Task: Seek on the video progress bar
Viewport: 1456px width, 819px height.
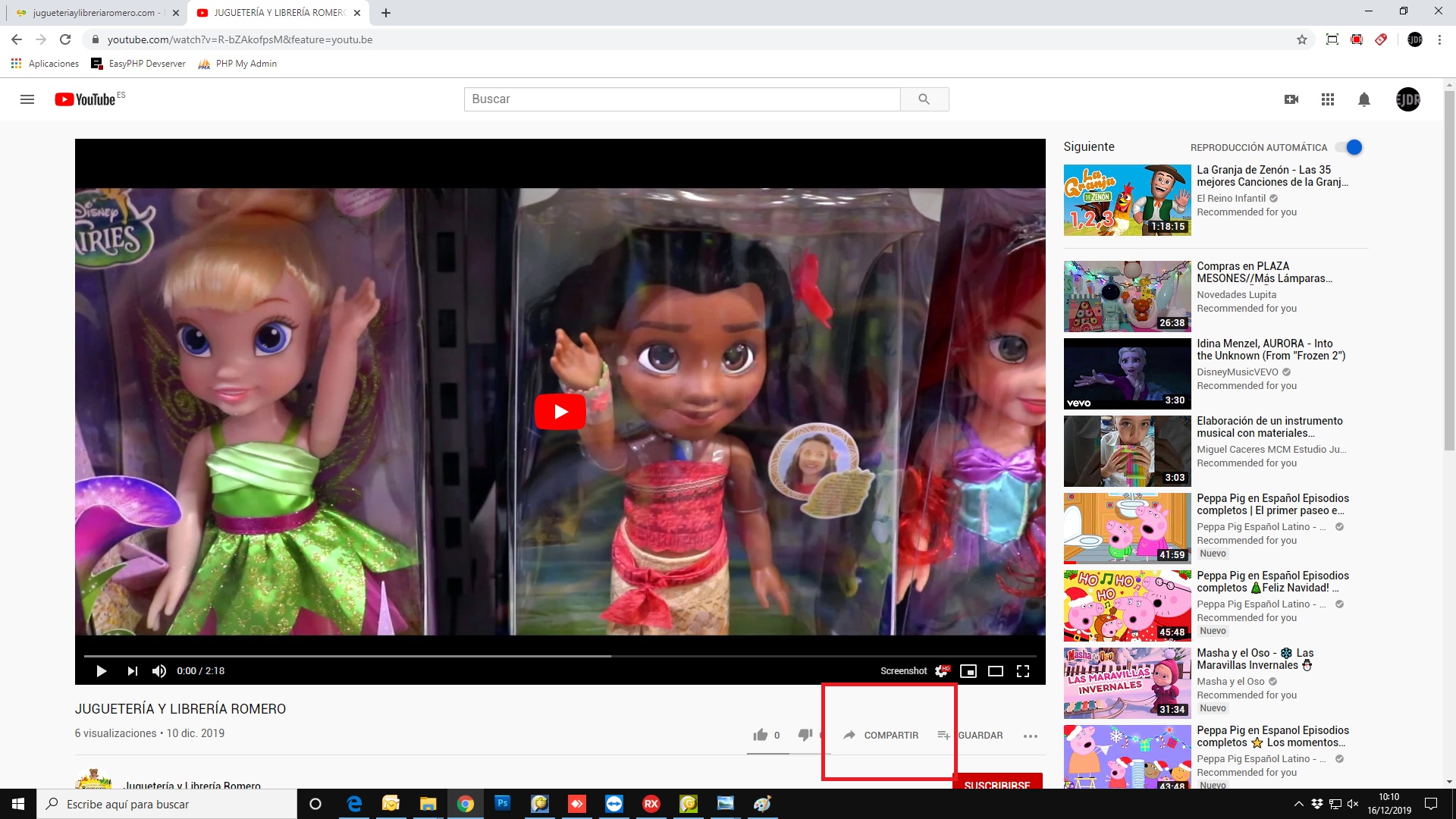Action: pyautogui.click(x=560, y=656)
